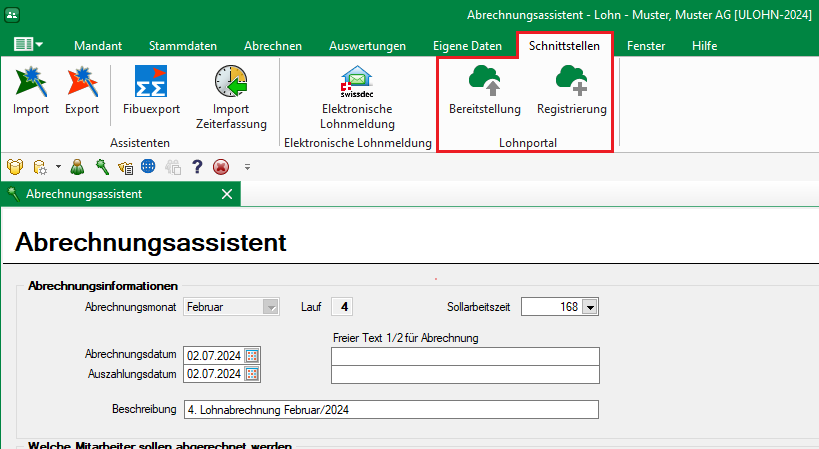The width and height of the screenshot is (819, 449).
Task: Switch to the Stammdaten ribbon tab
Action: (x=182, y=46)
